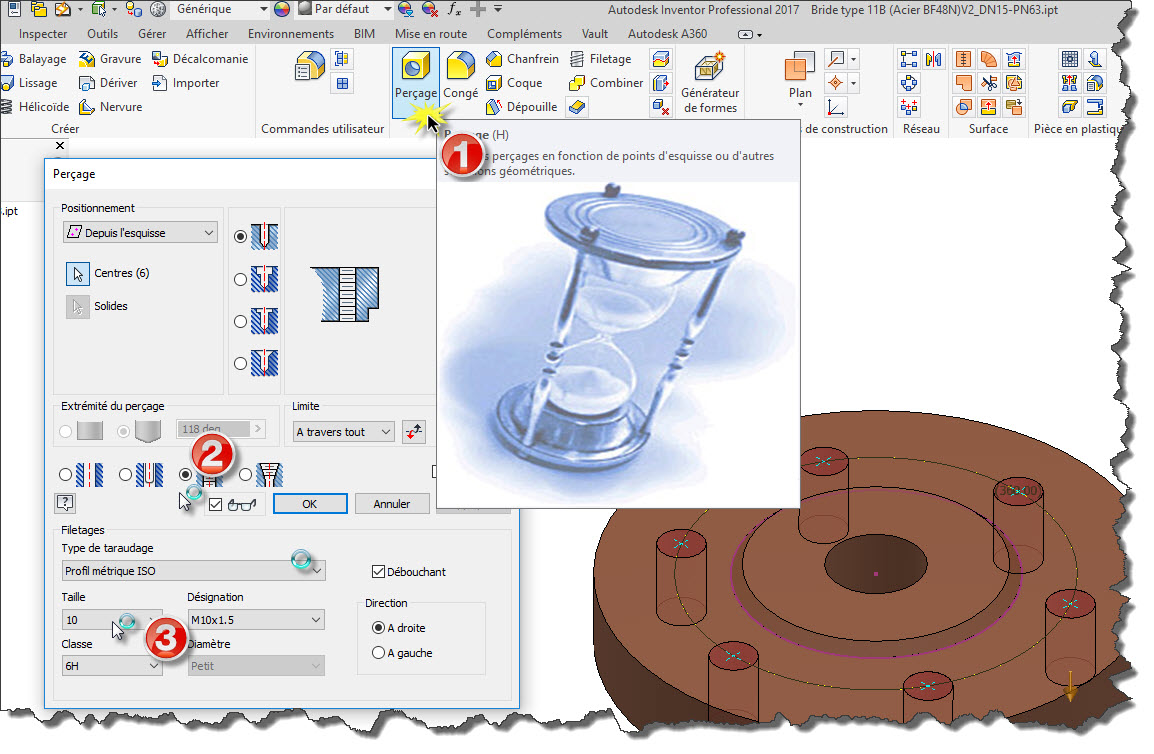1154x754 pixels.
Task: Switch to the Inspecter tab
Action: [43, 34]
